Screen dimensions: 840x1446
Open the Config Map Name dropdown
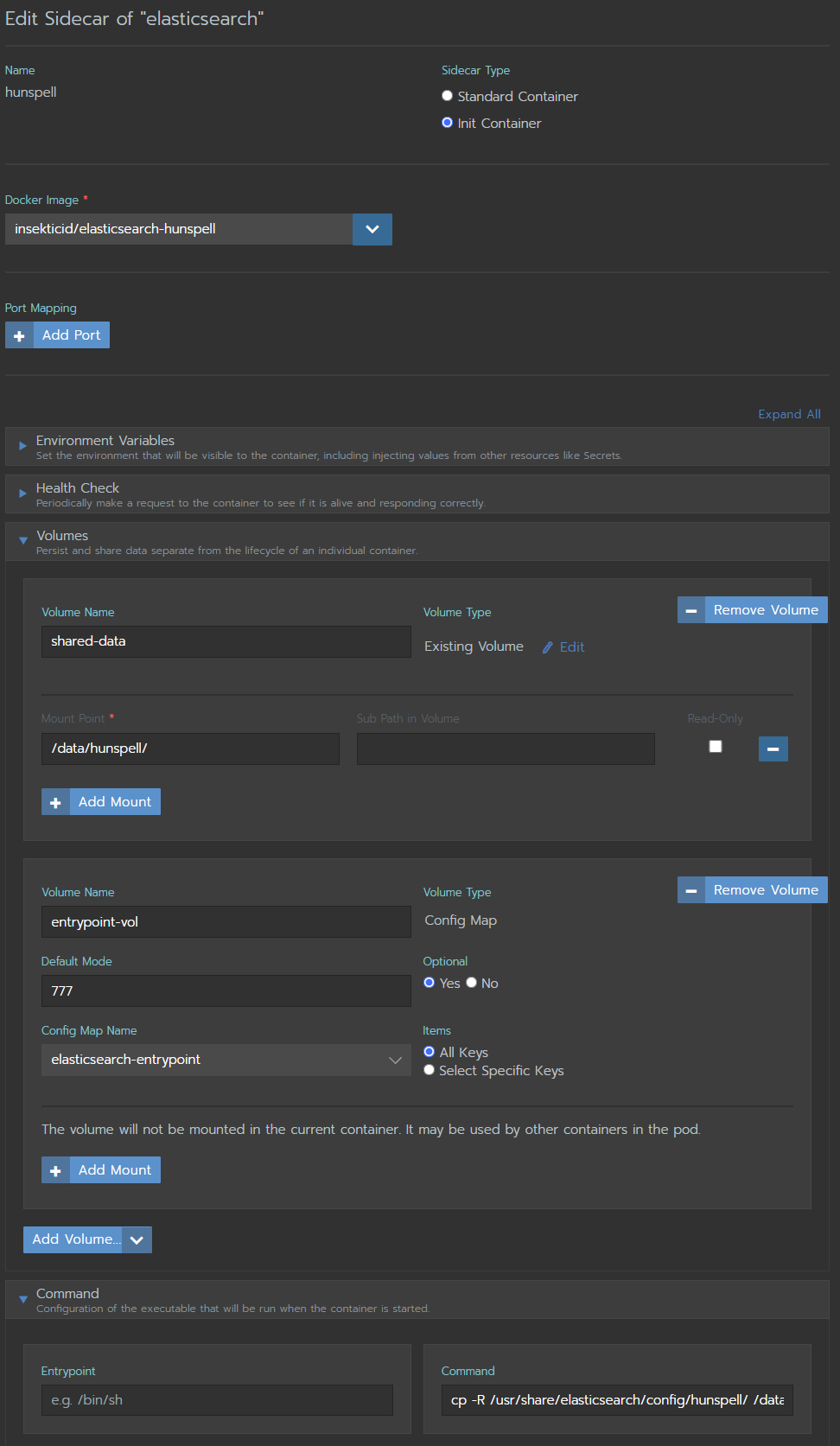click(226, 1060)
